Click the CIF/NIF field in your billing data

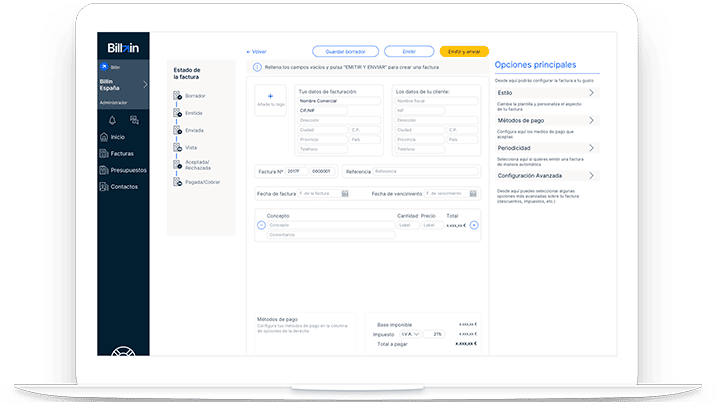point(322,111)
